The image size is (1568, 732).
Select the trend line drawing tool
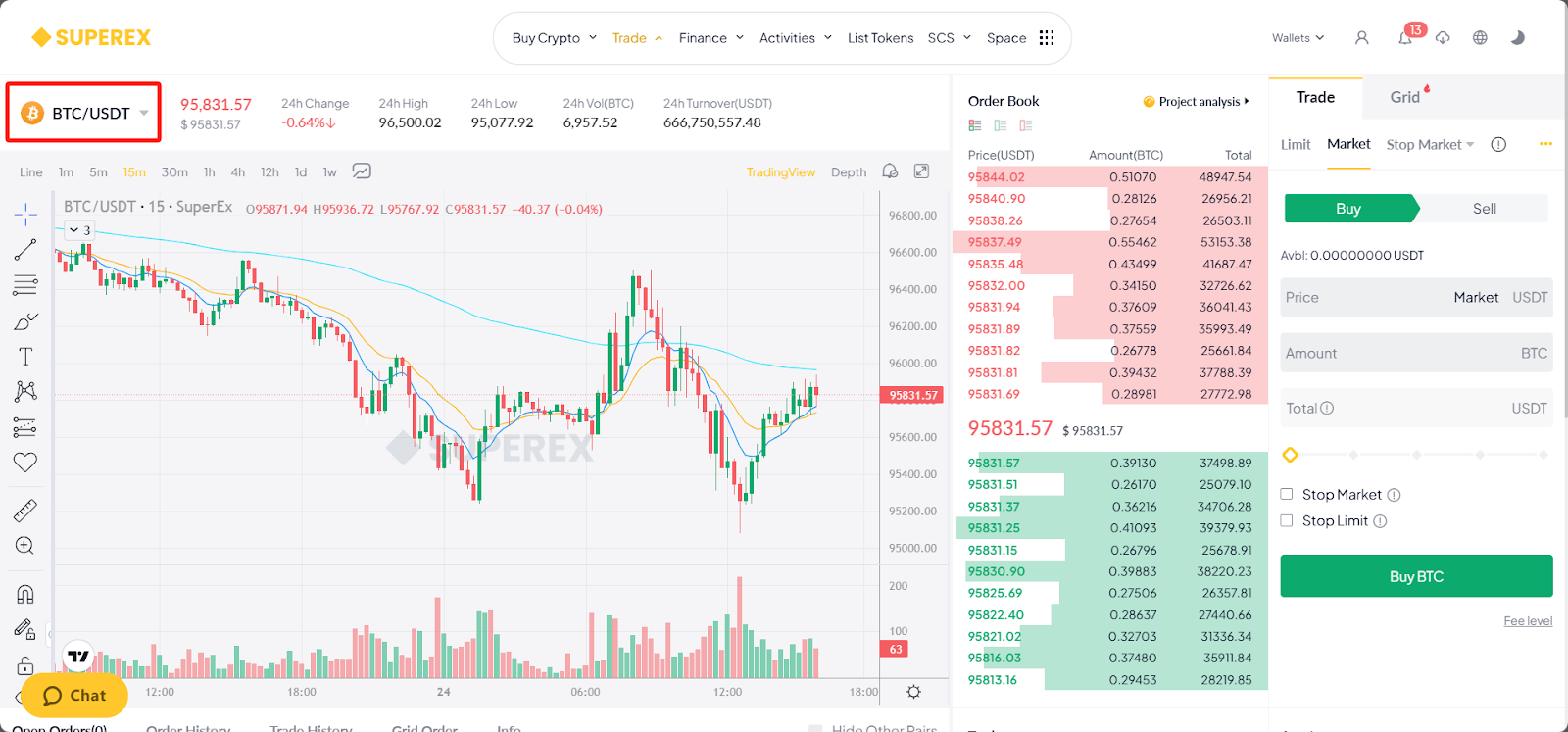25,250
